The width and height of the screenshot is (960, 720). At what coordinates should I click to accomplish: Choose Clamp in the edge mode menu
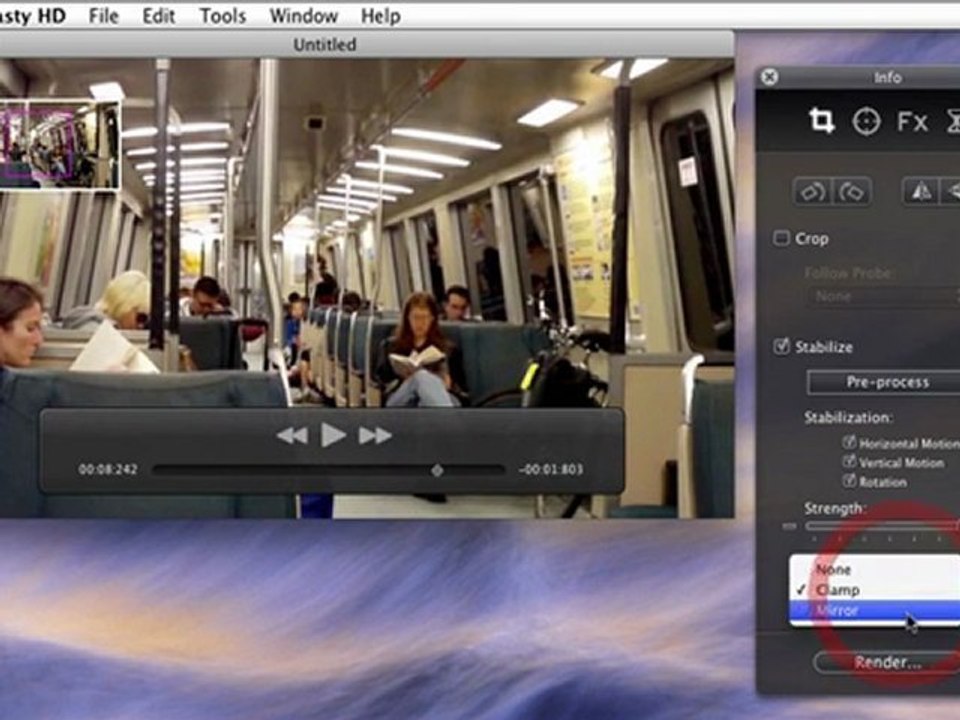click(874, 590)
